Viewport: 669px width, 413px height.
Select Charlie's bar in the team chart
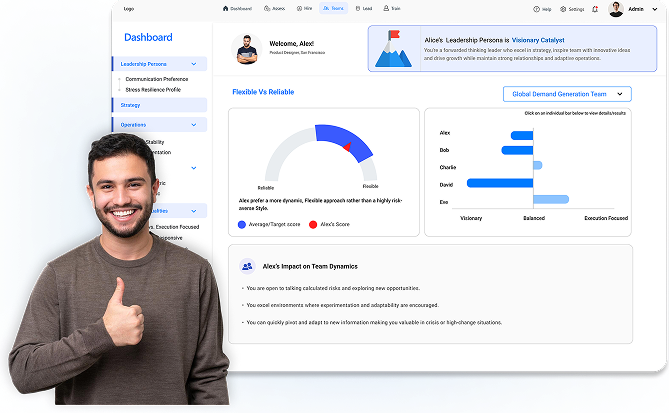(x=538, y=165)
